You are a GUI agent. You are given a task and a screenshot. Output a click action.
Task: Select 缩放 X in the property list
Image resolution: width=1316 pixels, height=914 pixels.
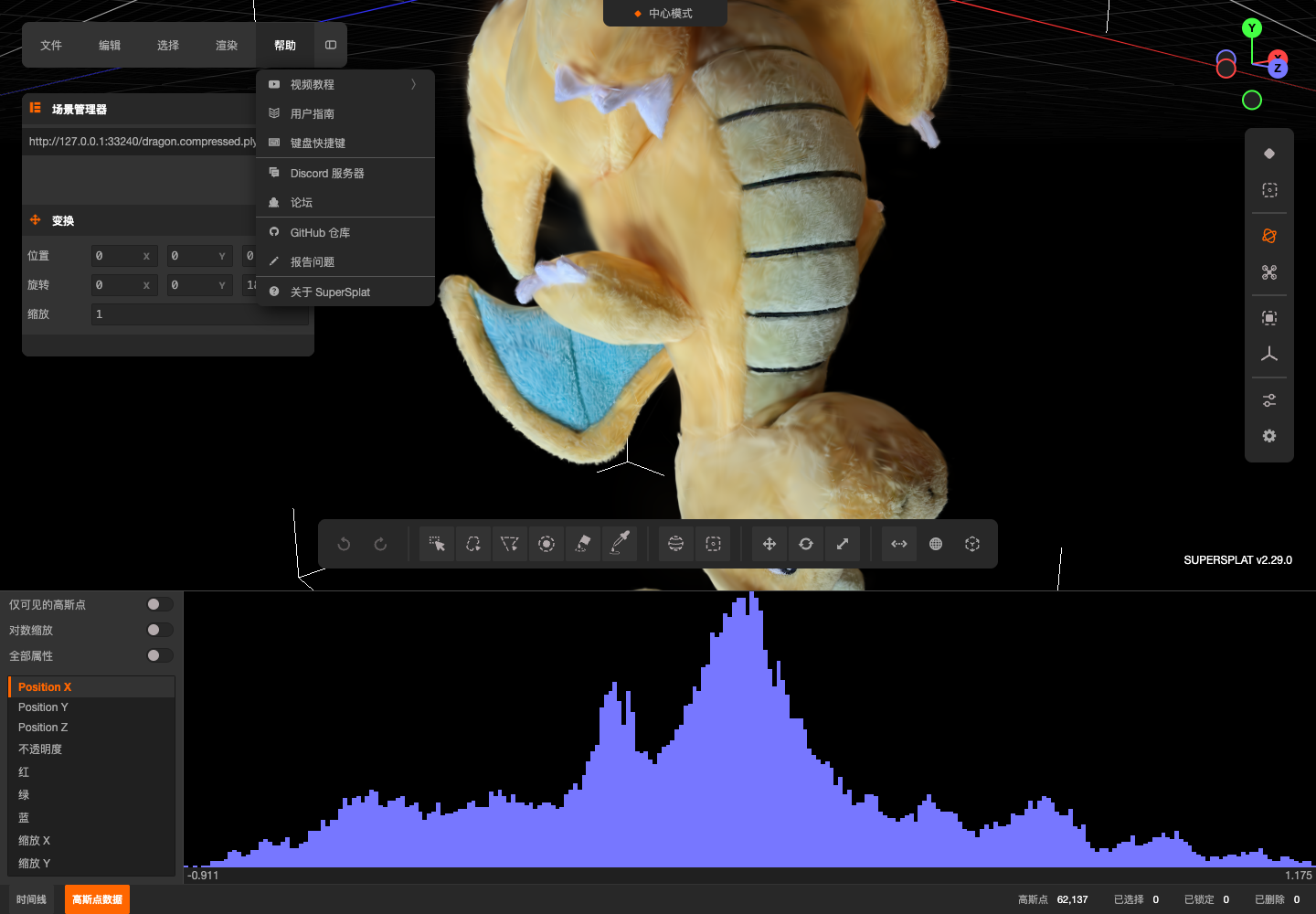[91, 840]
